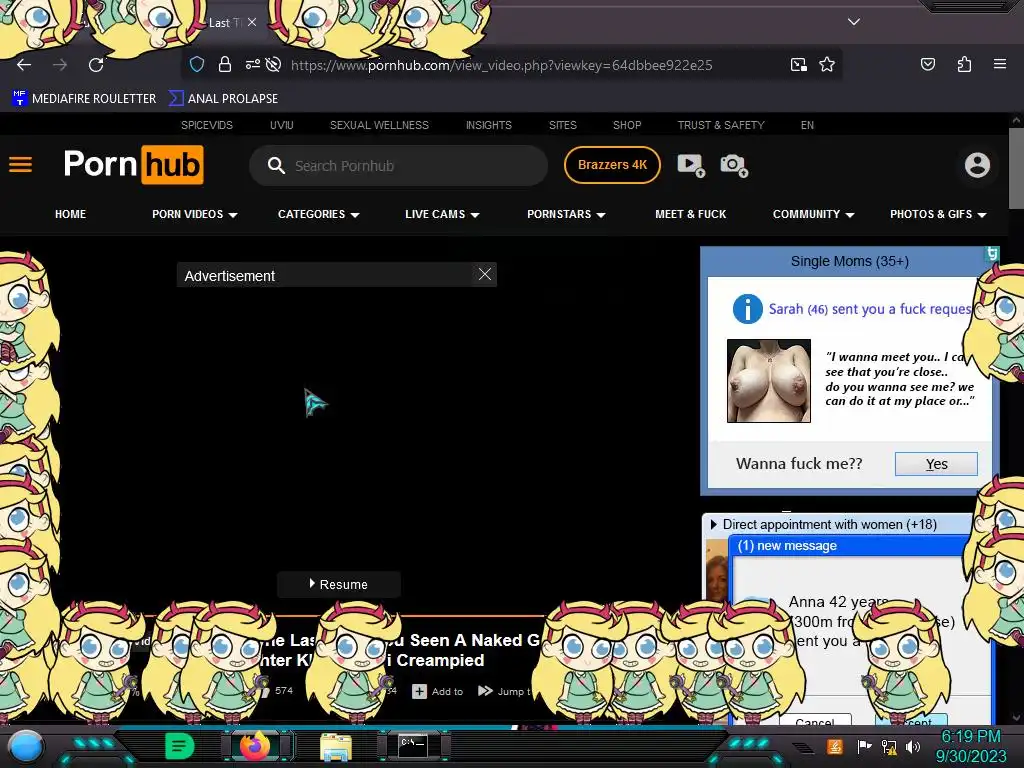Open the SHOP top link

coord(627,125)
